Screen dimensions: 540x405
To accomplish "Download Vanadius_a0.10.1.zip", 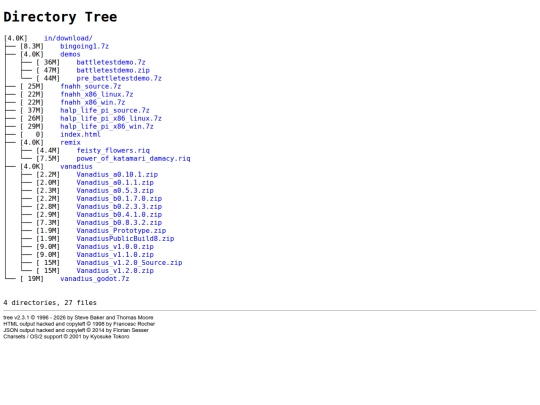I will [117, 174].
